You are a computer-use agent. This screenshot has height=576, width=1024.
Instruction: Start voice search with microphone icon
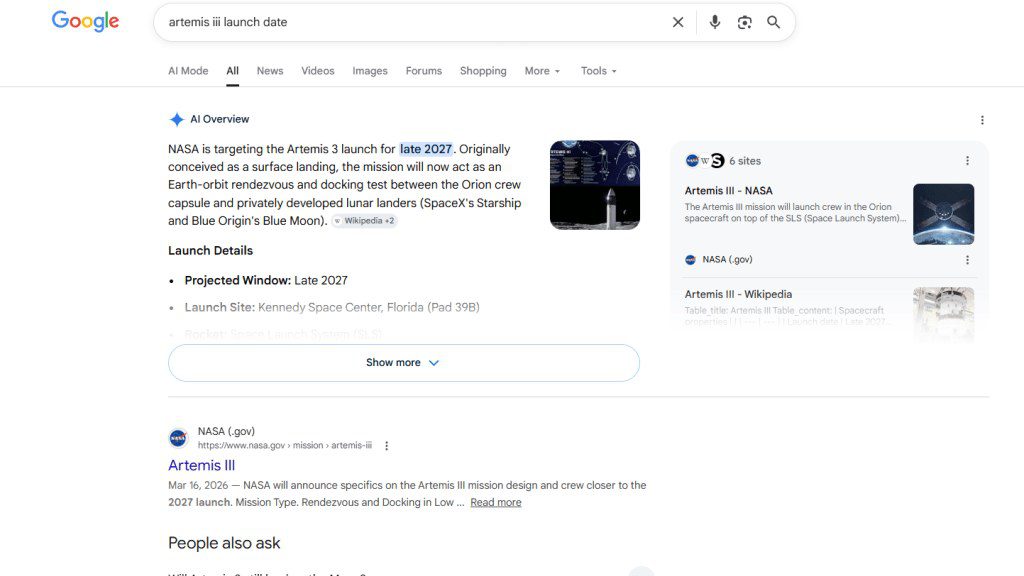(714, 22)
